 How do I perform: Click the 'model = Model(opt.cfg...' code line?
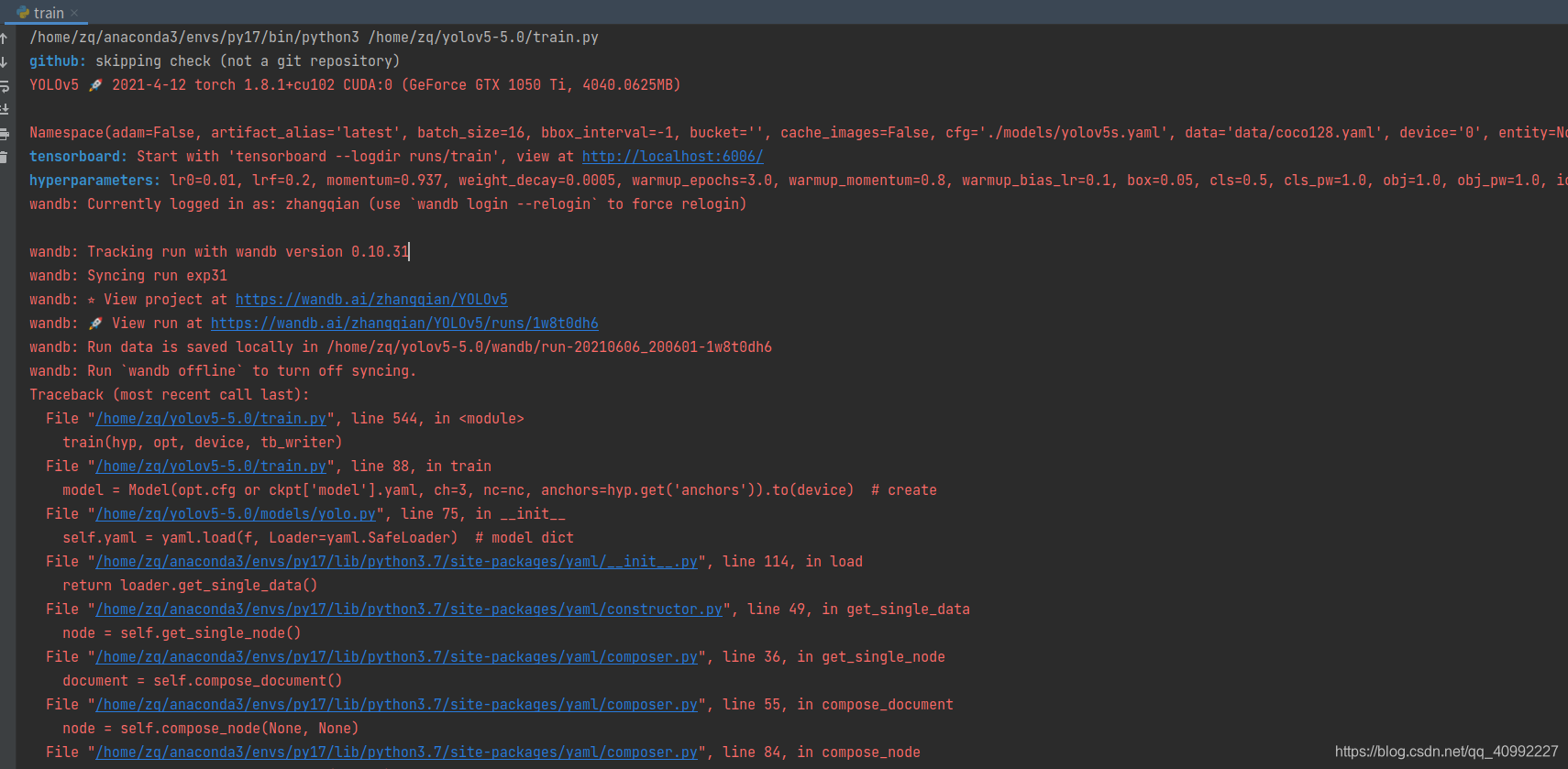point(500,490)
